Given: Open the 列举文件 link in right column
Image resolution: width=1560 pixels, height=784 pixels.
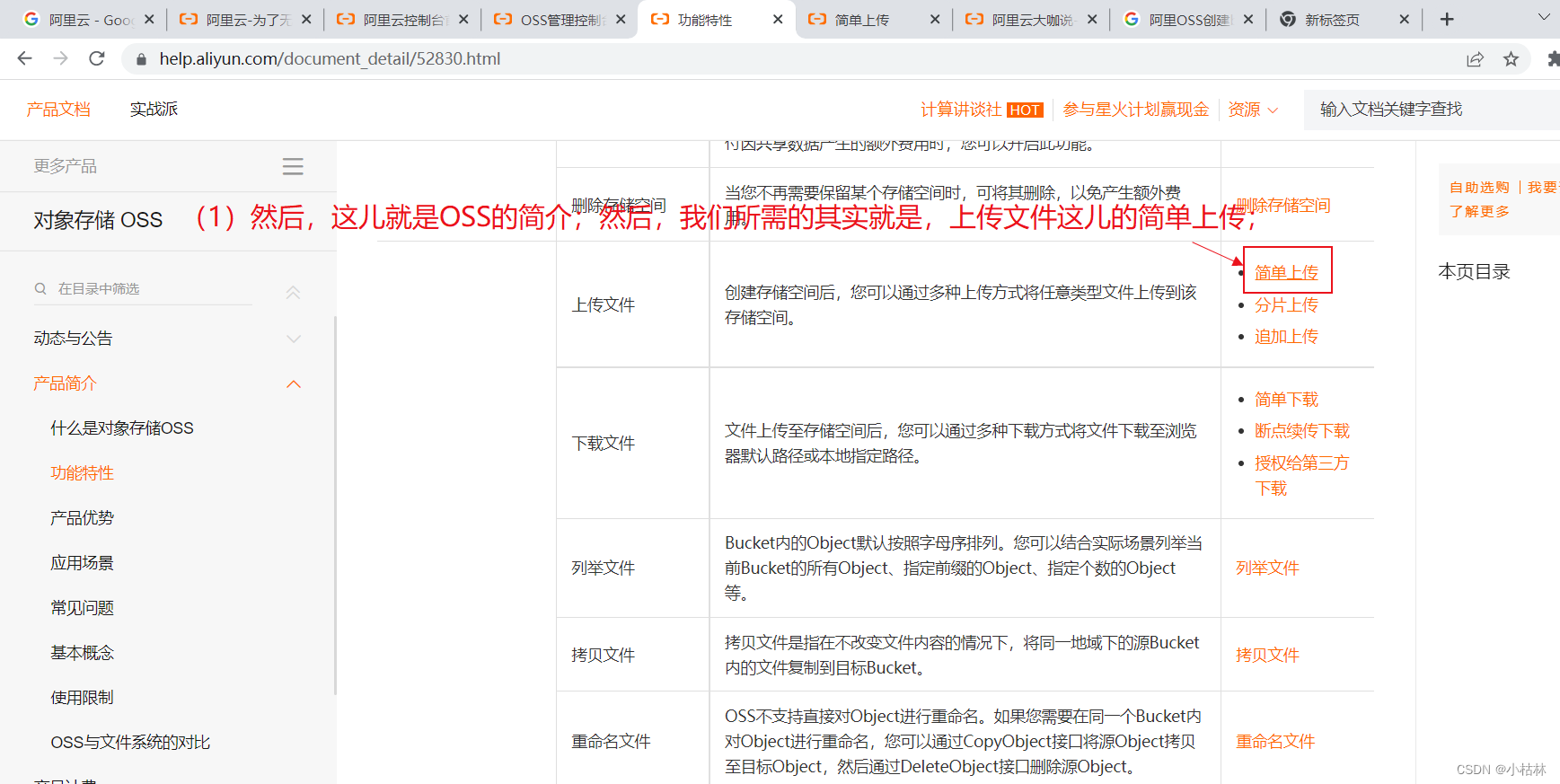Looking at the screenshot, I should 1267,568.
